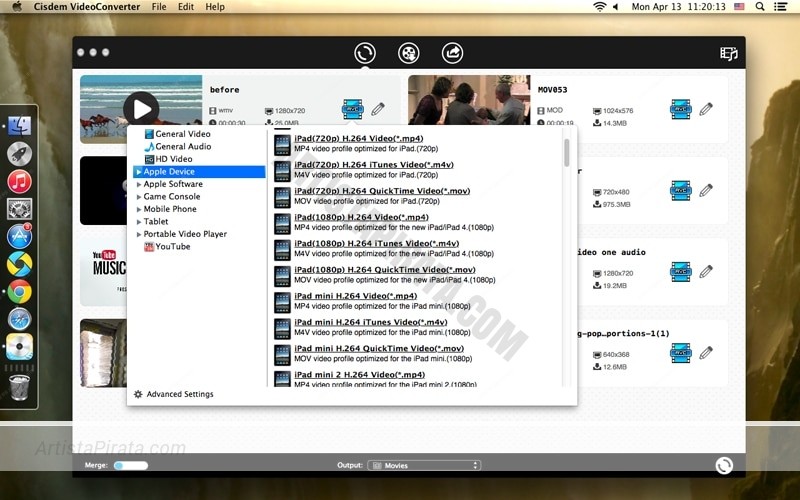Image resolution: width=800 pixels, height=500 pixels.
Task: Choose iPad(720p) H.264 Video(*.mp4) preset
Action: [359, 138]
